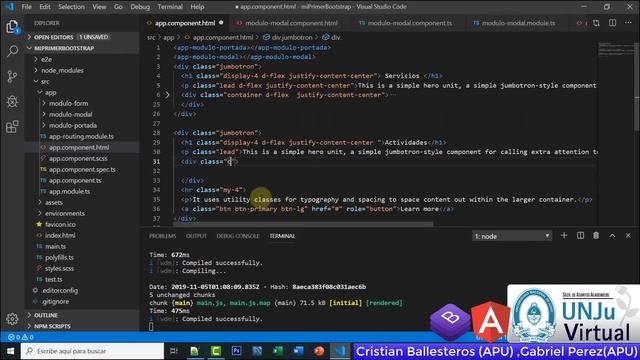The image size is (640, 360).
Task: Expand the Open Editors section
Action: [82, 37]
